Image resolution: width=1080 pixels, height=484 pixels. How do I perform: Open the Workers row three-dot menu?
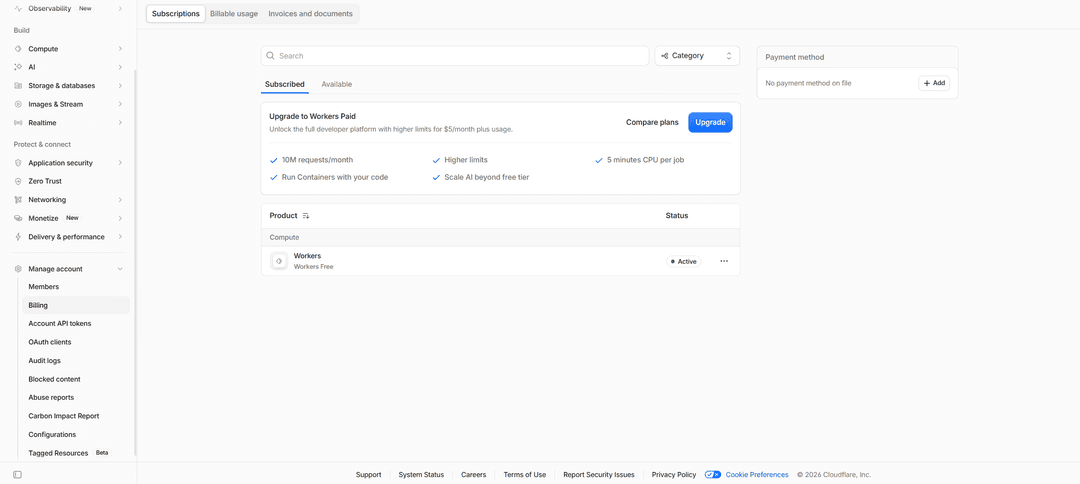[x=724, y=262]
